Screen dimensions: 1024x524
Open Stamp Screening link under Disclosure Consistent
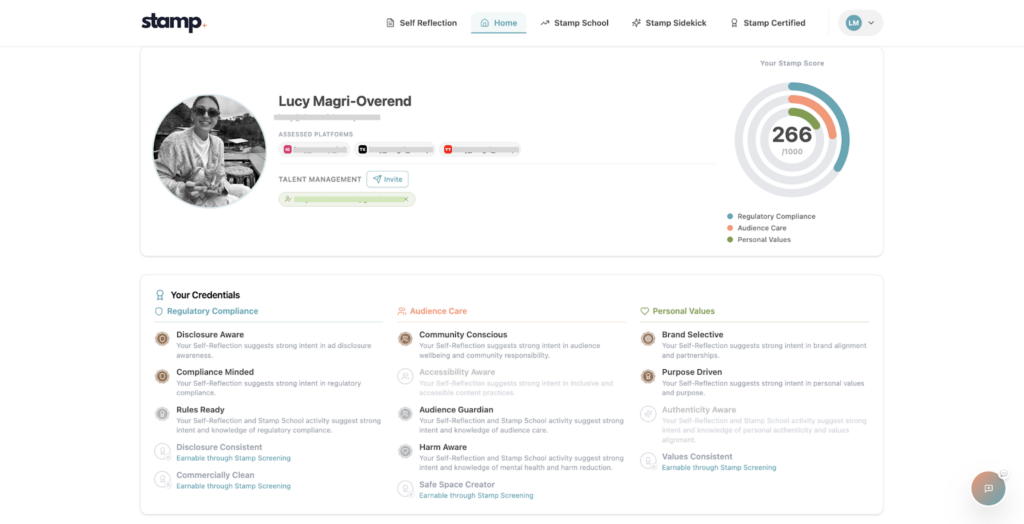[233, 458]
